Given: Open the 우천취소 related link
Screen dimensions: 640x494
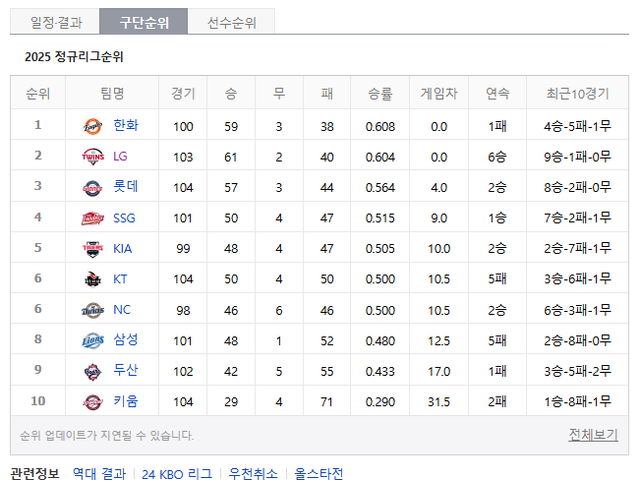Looking at the screenshot, I should click(x=253, y=474).
